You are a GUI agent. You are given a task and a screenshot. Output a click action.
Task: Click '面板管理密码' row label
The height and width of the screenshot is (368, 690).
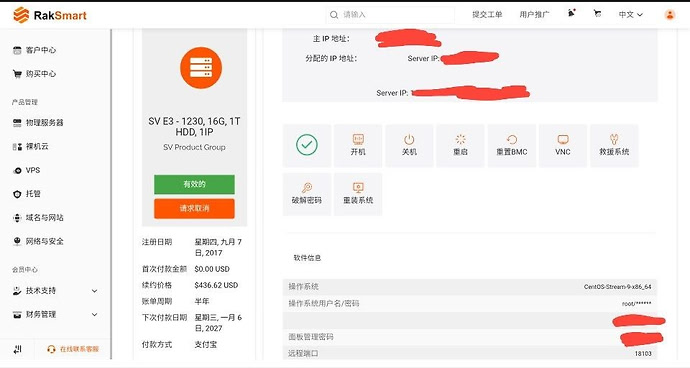click(311, 337)
